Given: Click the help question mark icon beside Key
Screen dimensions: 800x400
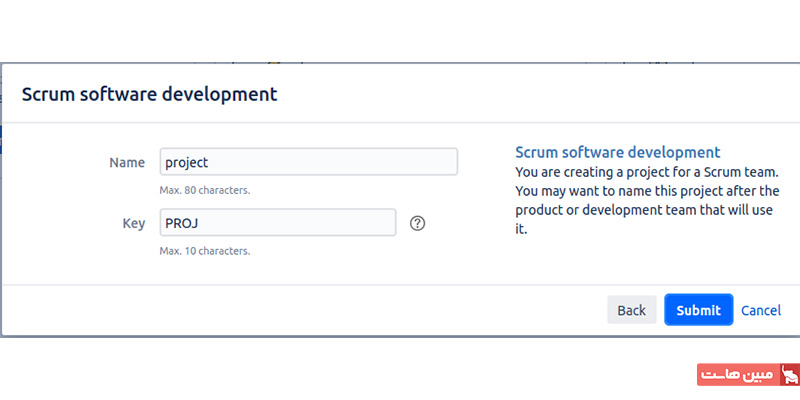Looking at the screenshot, I should point(417,223).
